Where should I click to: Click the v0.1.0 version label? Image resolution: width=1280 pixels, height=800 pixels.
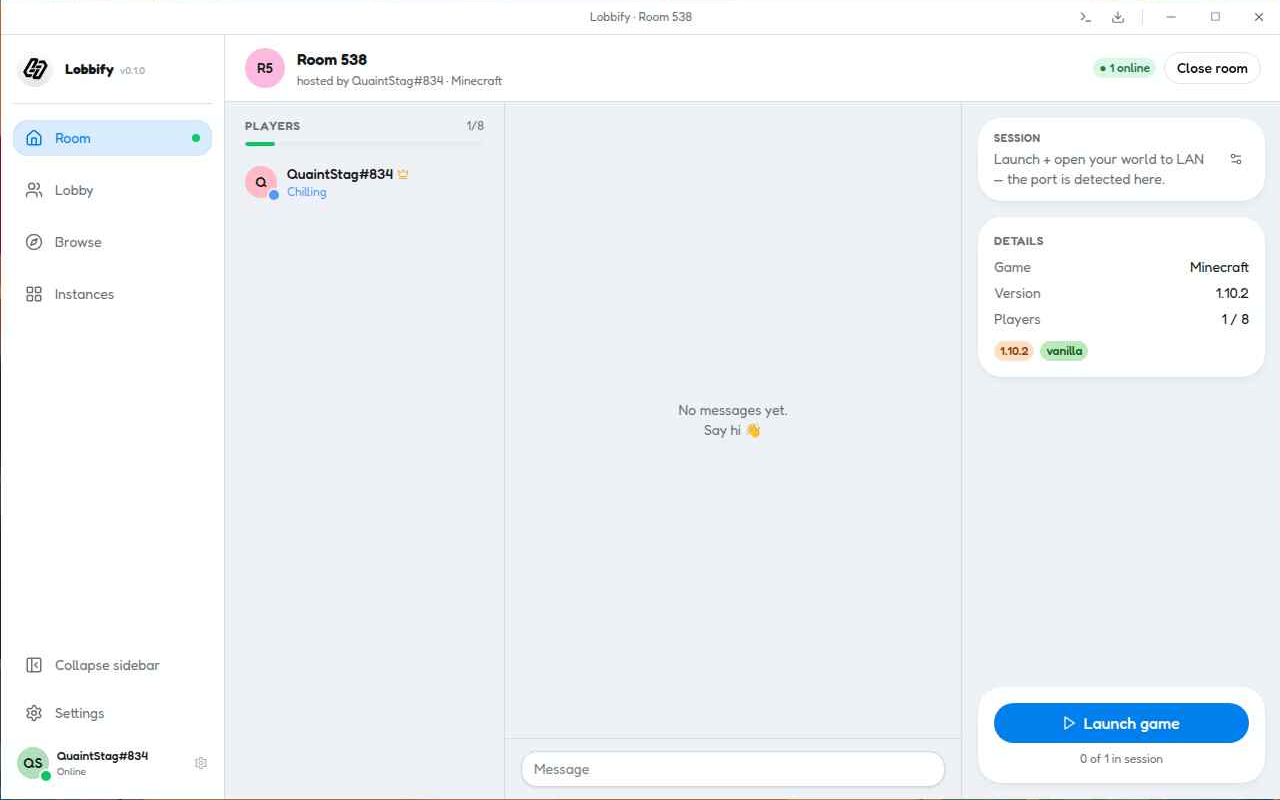click(x=132, y=71)
